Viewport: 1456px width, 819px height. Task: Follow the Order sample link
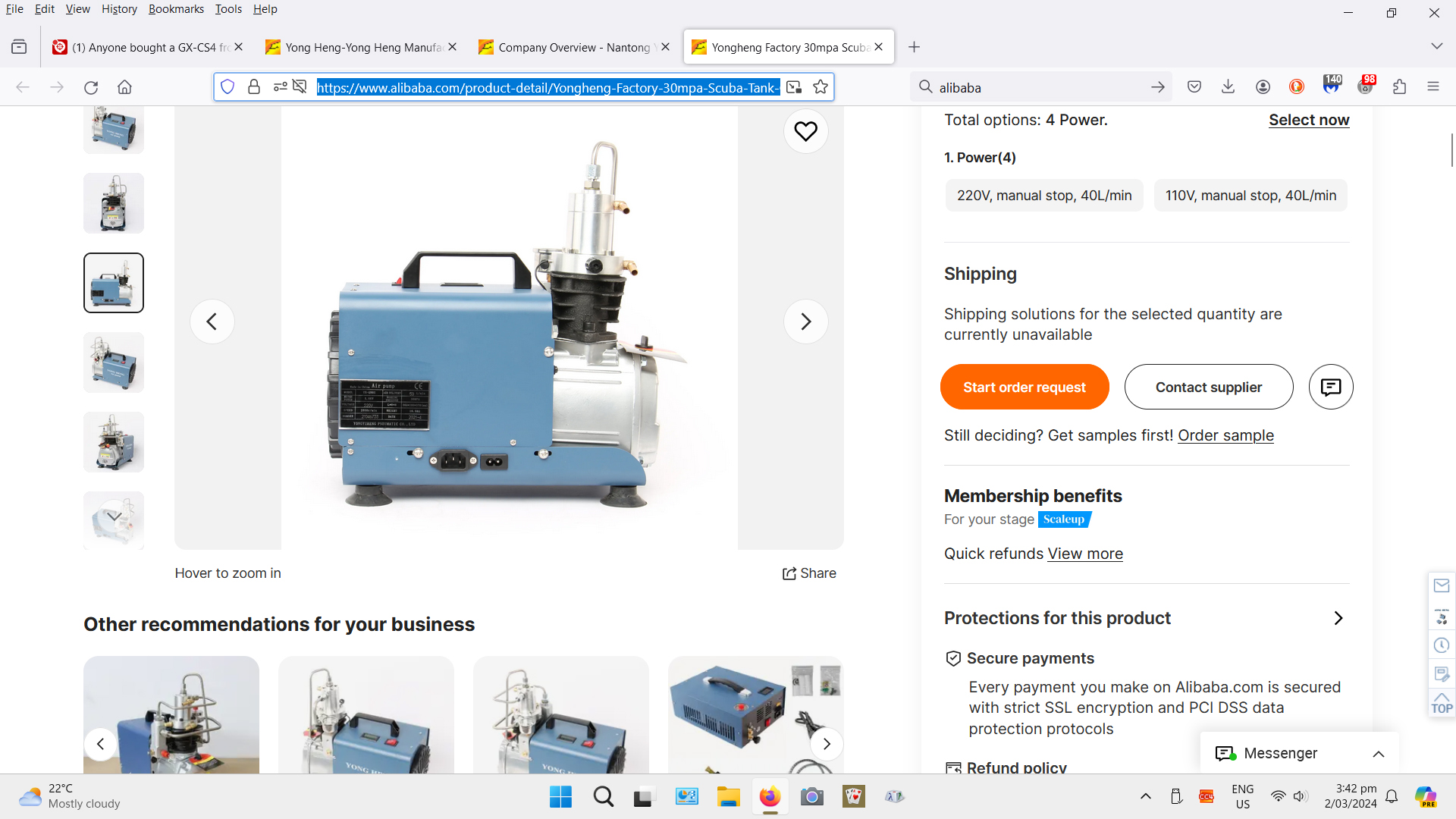[x=1225, y=435]
